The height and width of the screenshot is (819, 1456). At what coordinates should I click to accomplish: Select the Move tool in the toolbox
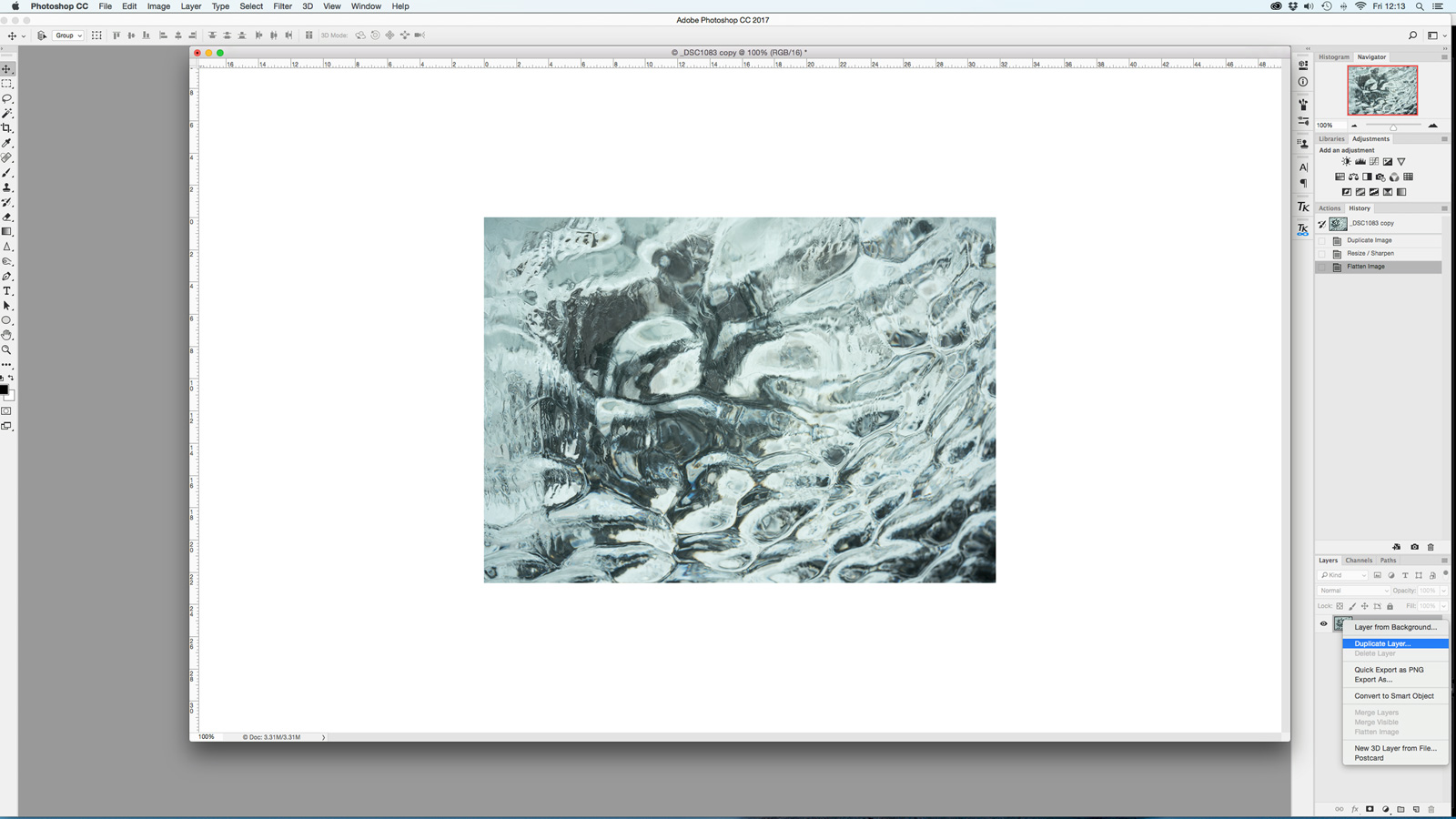click(x=6, y=69)
